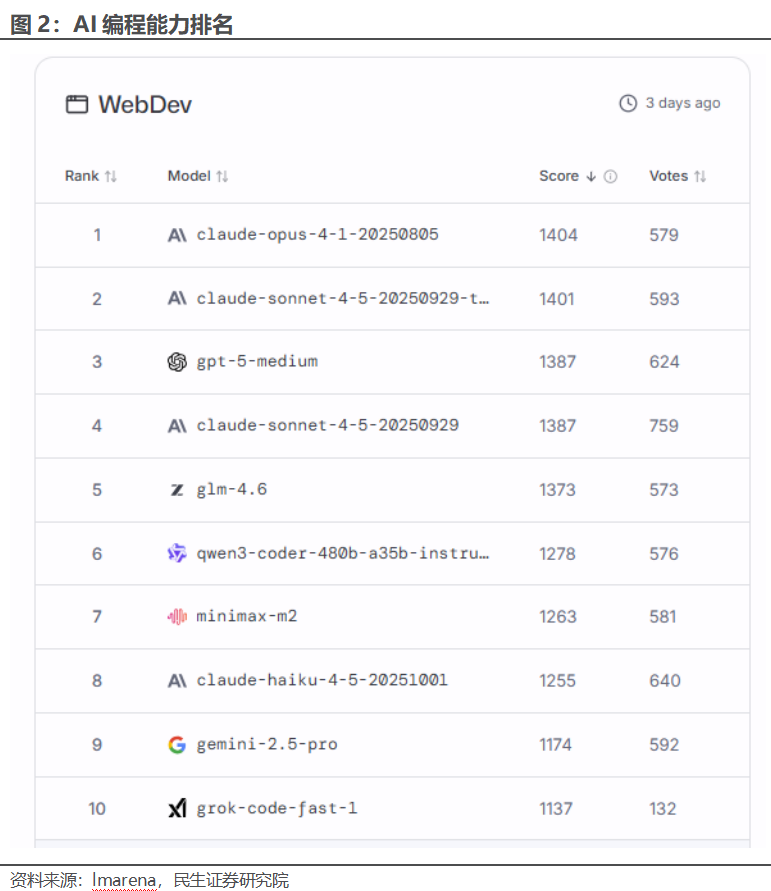Screen dimensions: 771x891
Task: Select votes value 592
Action: coord(665,745)
